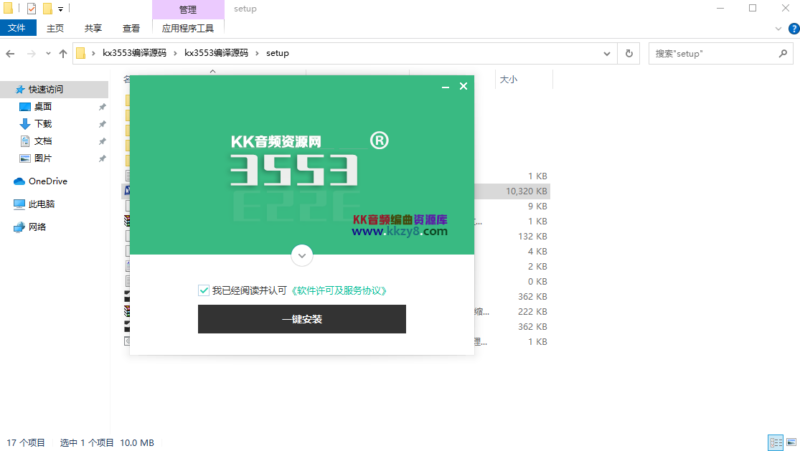Screen dimensions: 800x451
Task: Go back with Explorer back arrow
Action: coord(10,54)
